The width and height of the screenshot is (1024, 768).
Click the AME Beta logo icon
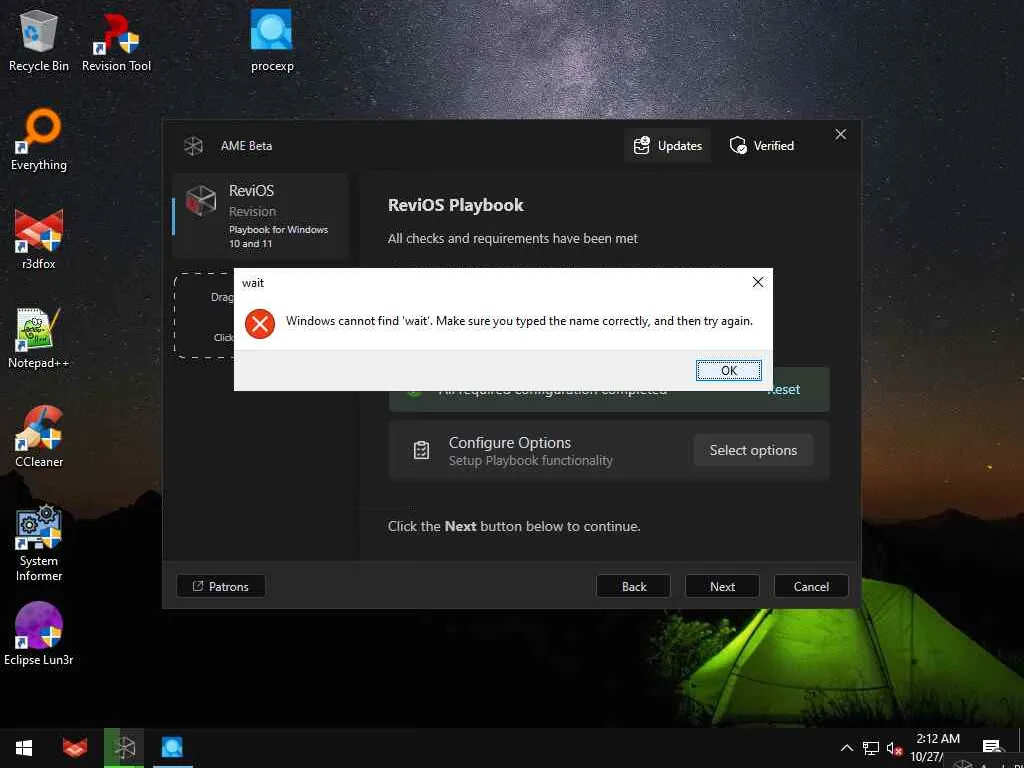(193, 146)
